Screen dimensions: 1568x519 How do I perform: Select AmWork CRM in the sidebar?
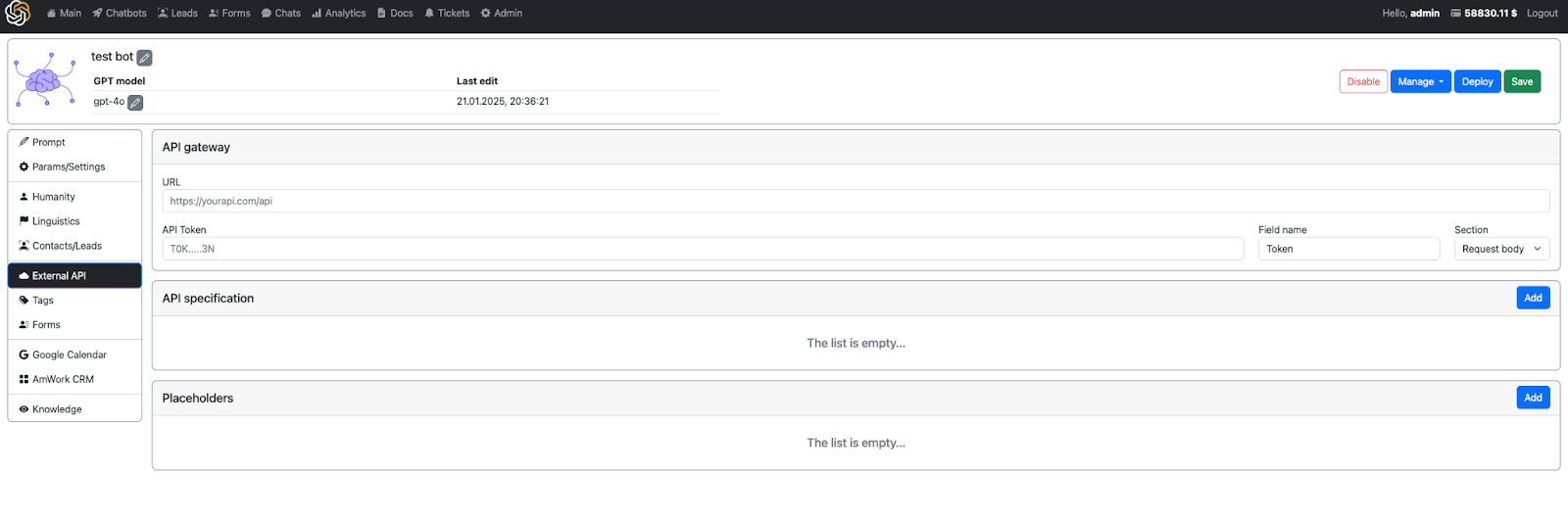pos(74,379)
